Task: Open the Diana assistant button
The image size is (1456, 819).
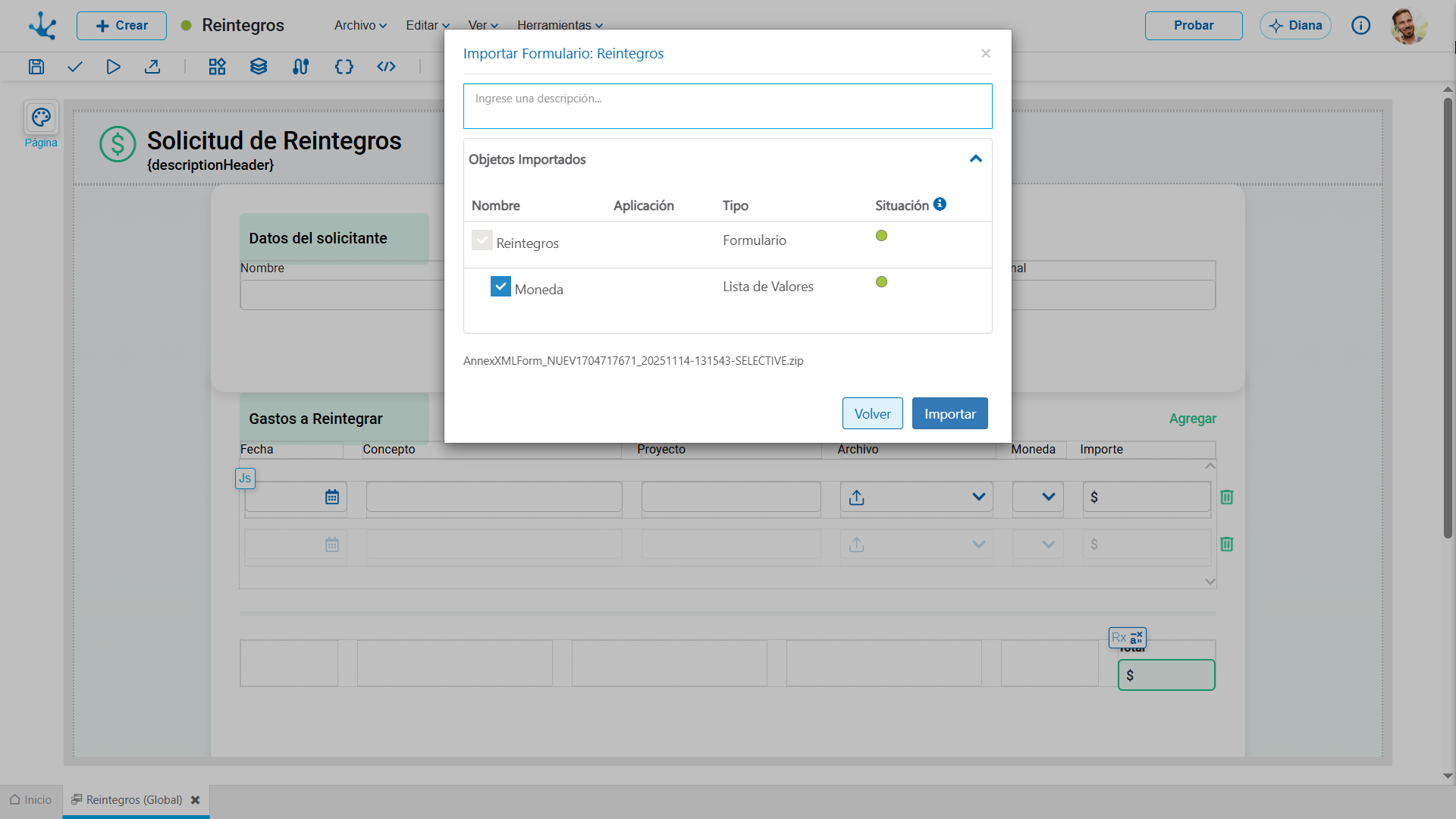Action: click(x=1295, y=26)
